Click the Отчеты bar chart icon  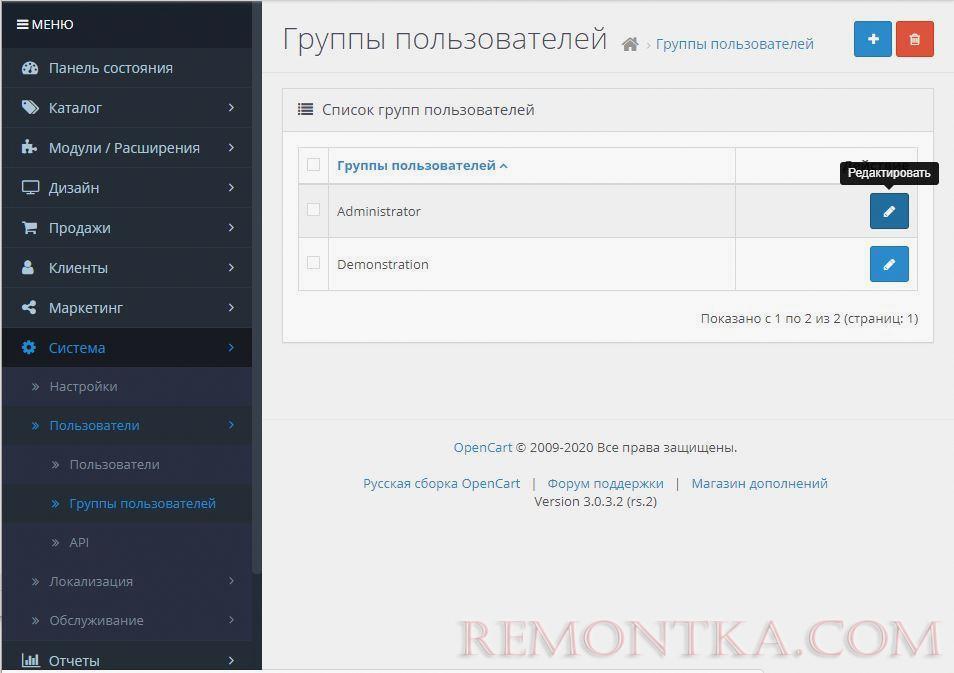pos(30,660)
